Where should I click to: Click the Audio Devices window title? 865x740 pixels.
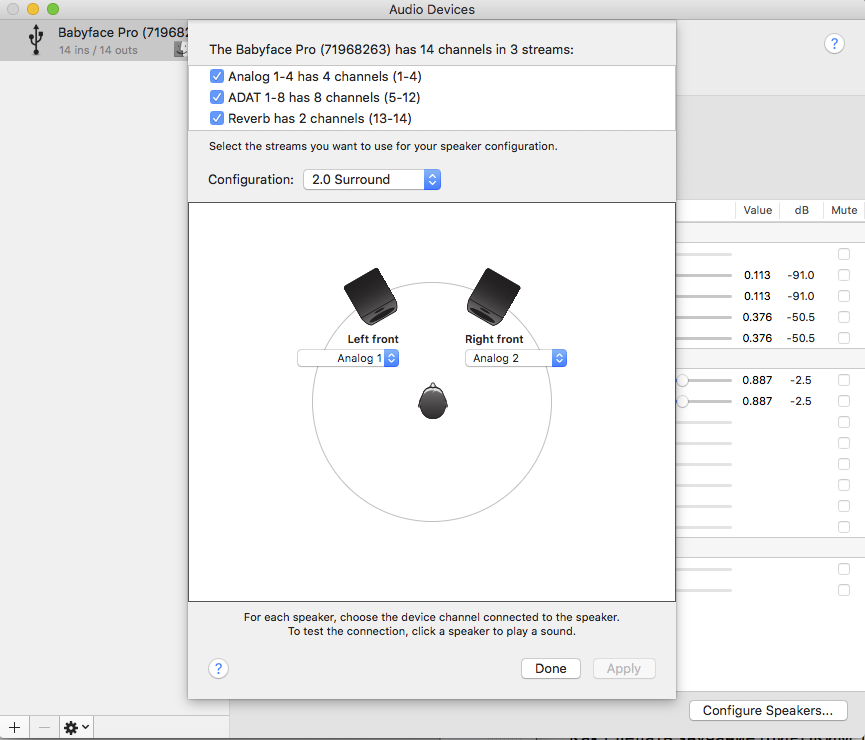point(432,9)
